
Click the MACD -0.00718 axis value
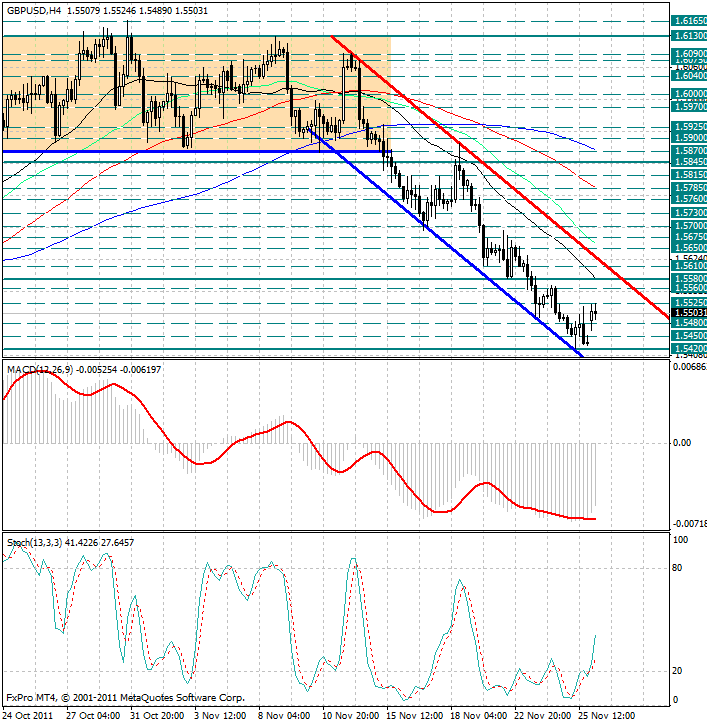click(x=689, y=524)
